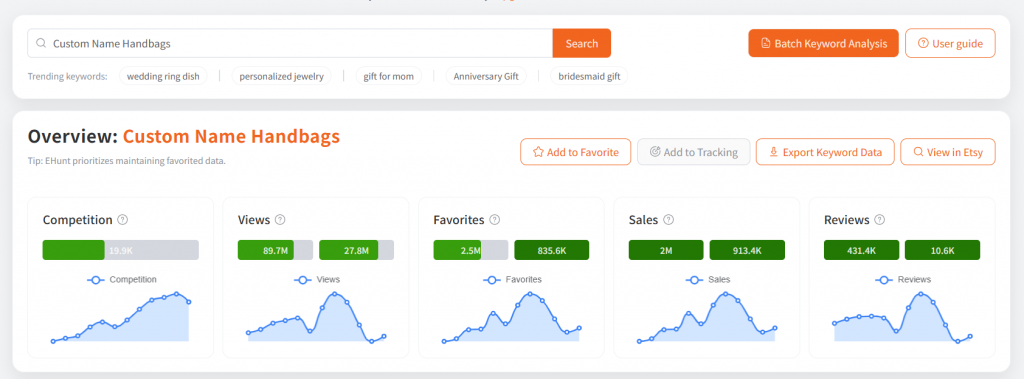Select trending keyword wedding ring dish
The width and height of the screenshot is (1024, 379).
pyautogui.click(x=163, y=76)
